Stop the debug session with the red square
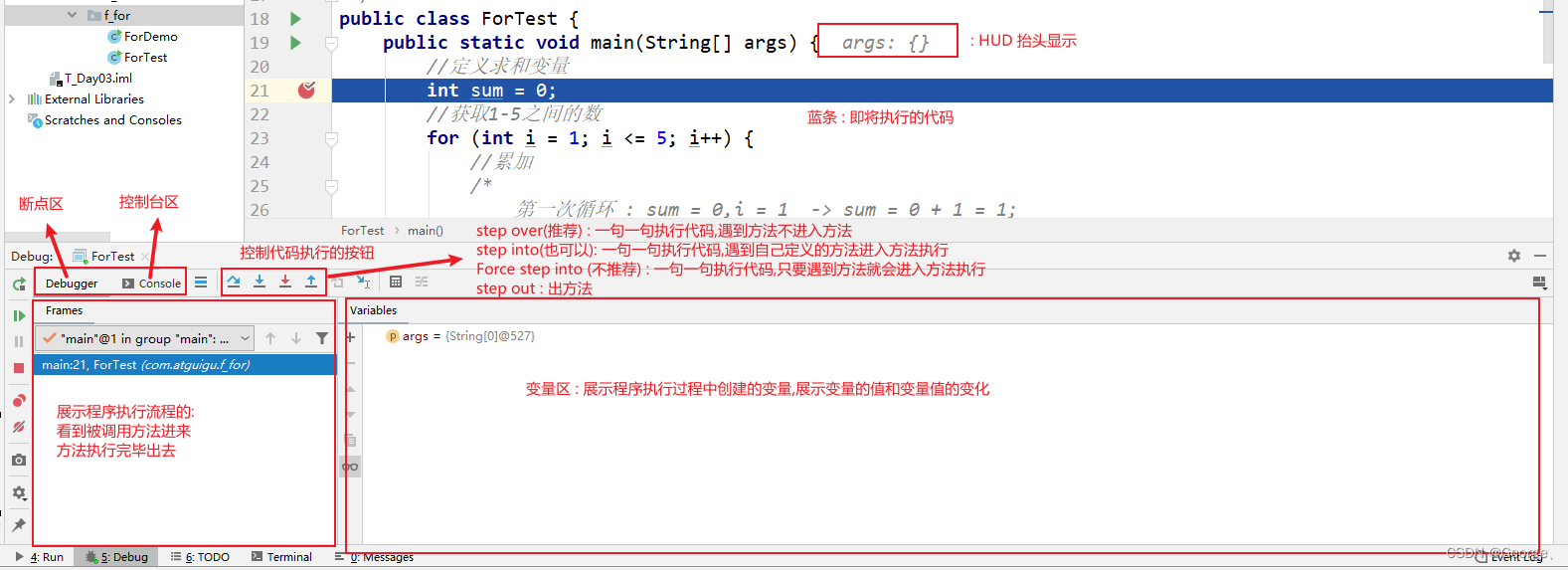 [19, 368]
